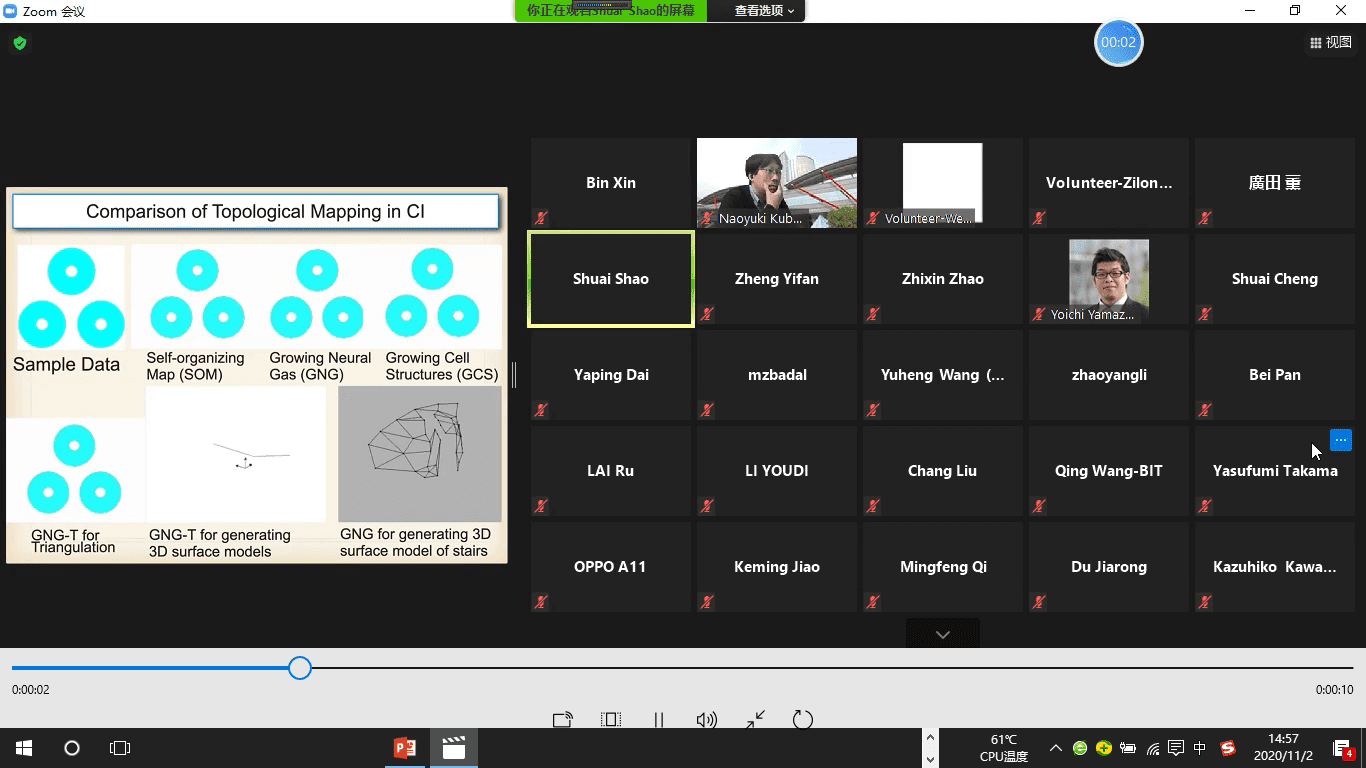Open PowerPoint from the taskbar
The image size is (1366, 768).
pos(405,748)
